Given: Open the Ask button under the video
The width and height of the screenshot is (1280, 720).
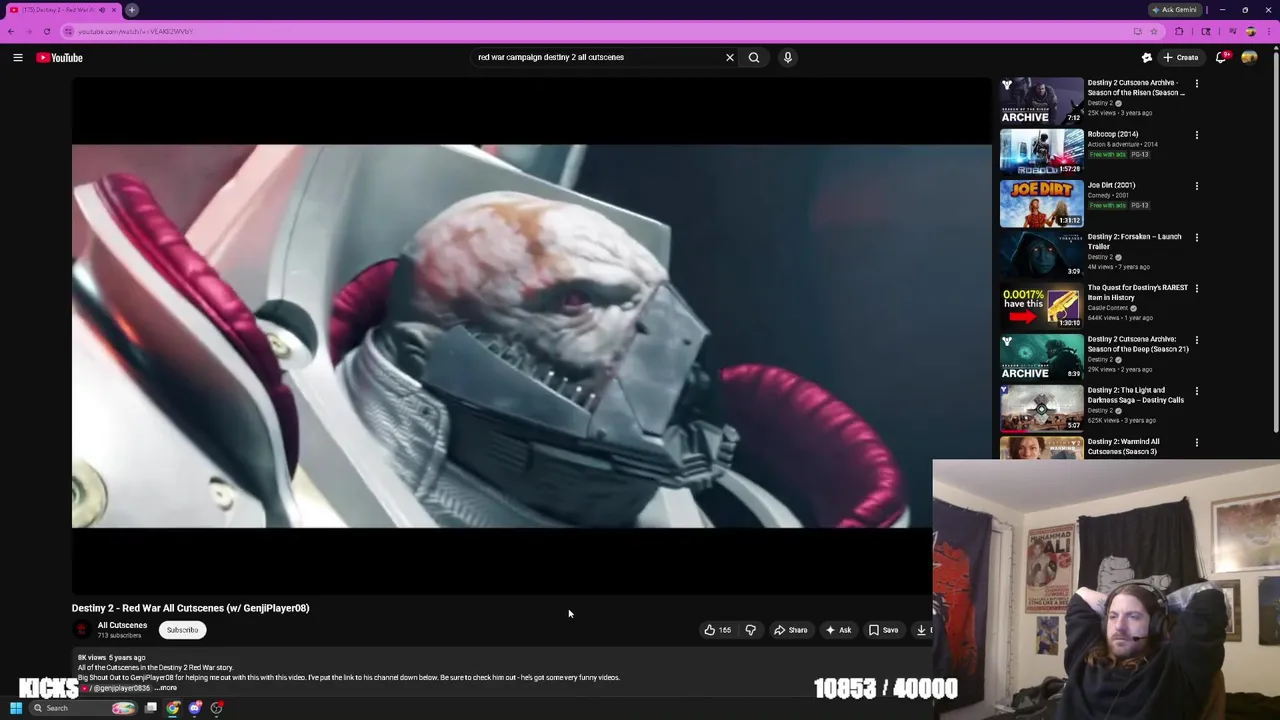Looking at the screenshot, I should click(x=839, y=630).
